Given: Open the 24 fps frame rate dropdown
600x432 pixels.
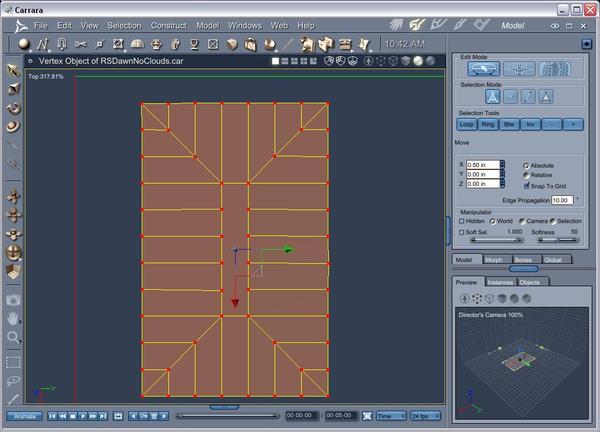Looking at the screenshot, I should 425,416.
